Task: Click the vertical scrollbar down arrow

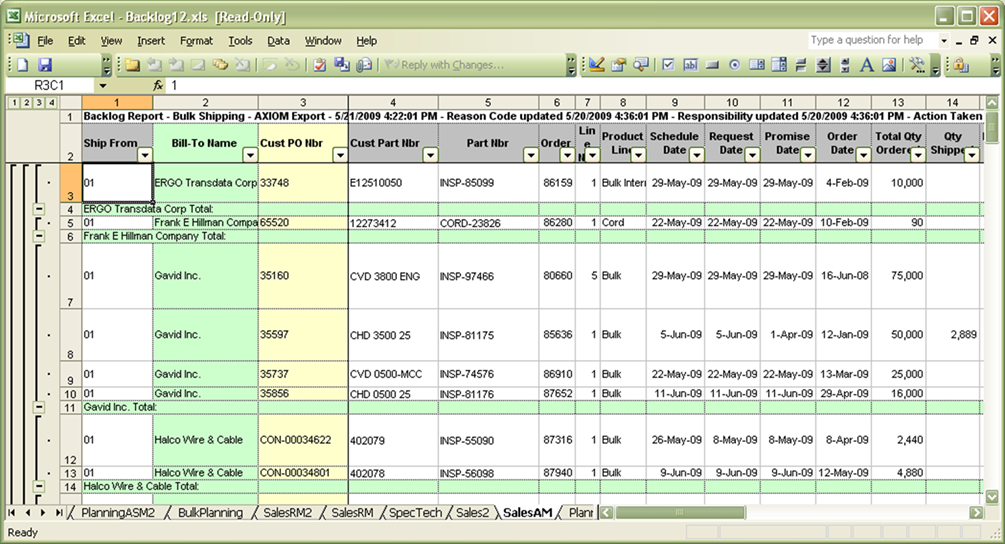Action: (992, 497)
